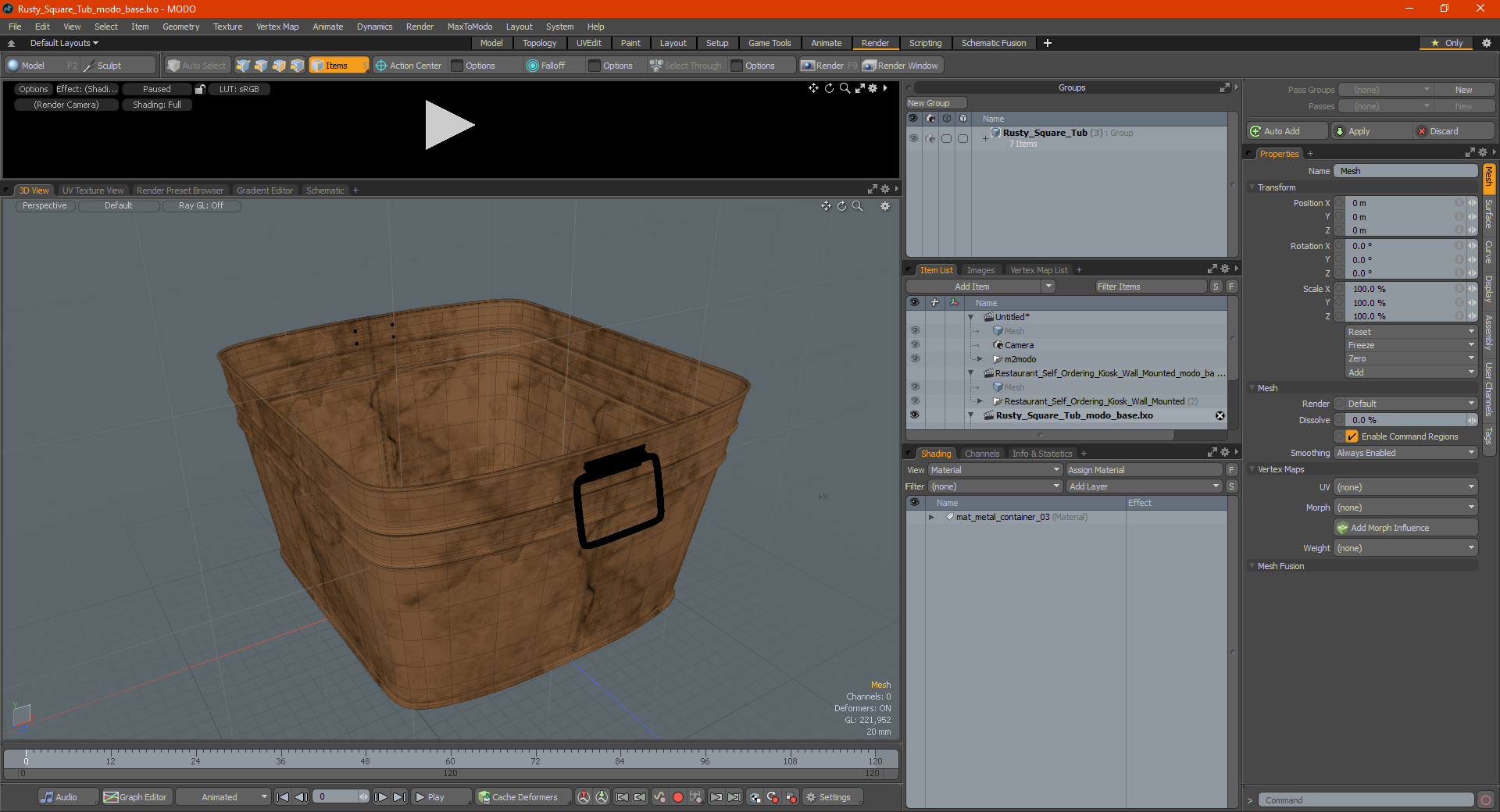Click the Assign Material button
This screenshot has height=812, width=1500.
1144,470
